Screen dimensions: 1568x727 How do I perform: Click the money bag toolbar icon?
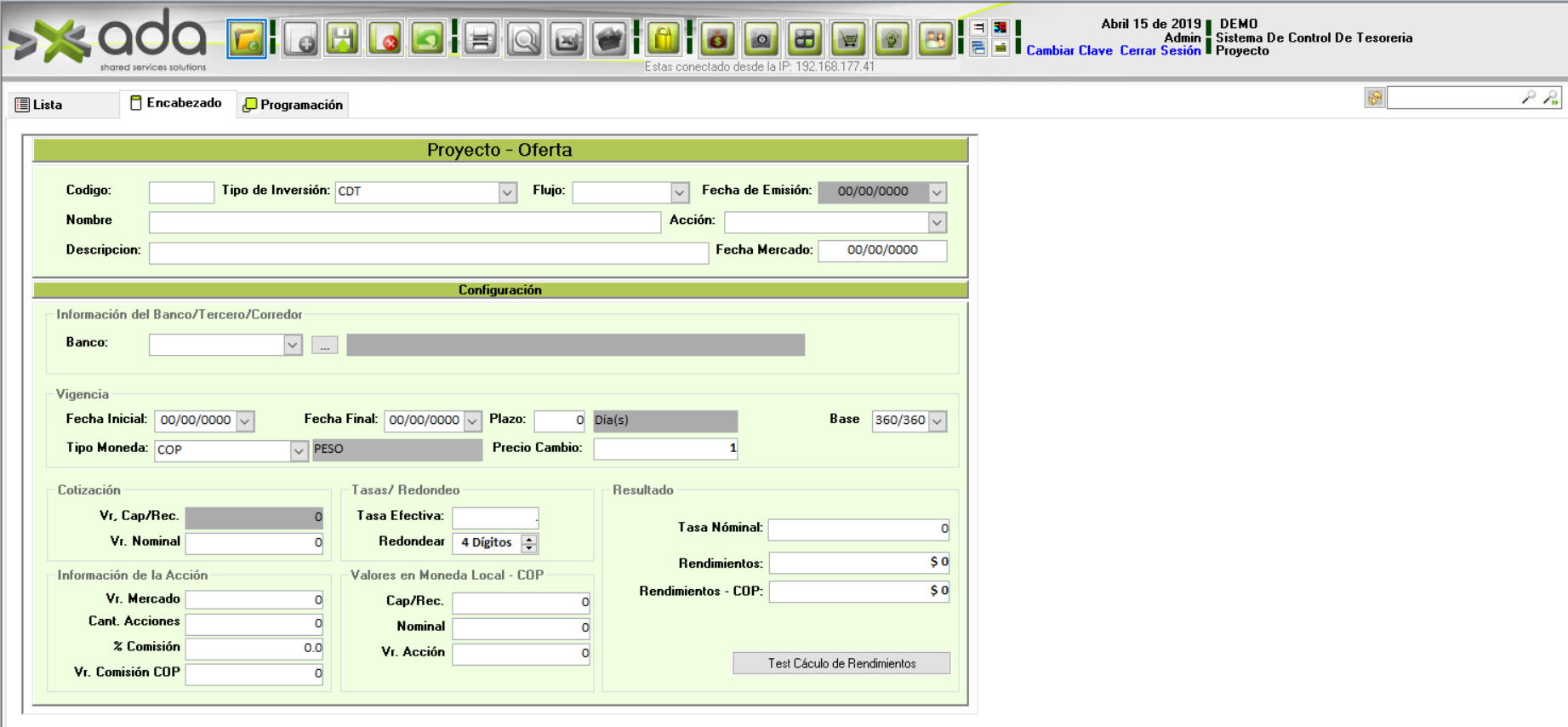pos(718,39)
